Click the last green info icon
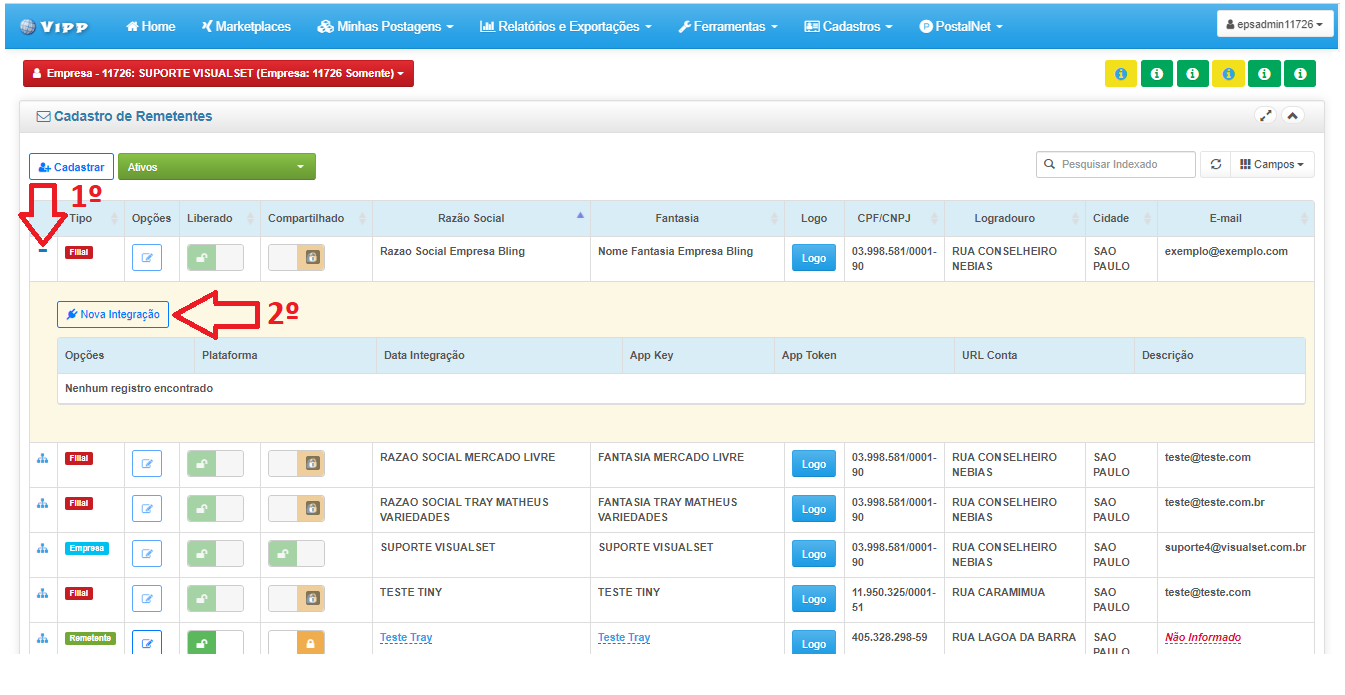 [x=1300, y=74]
